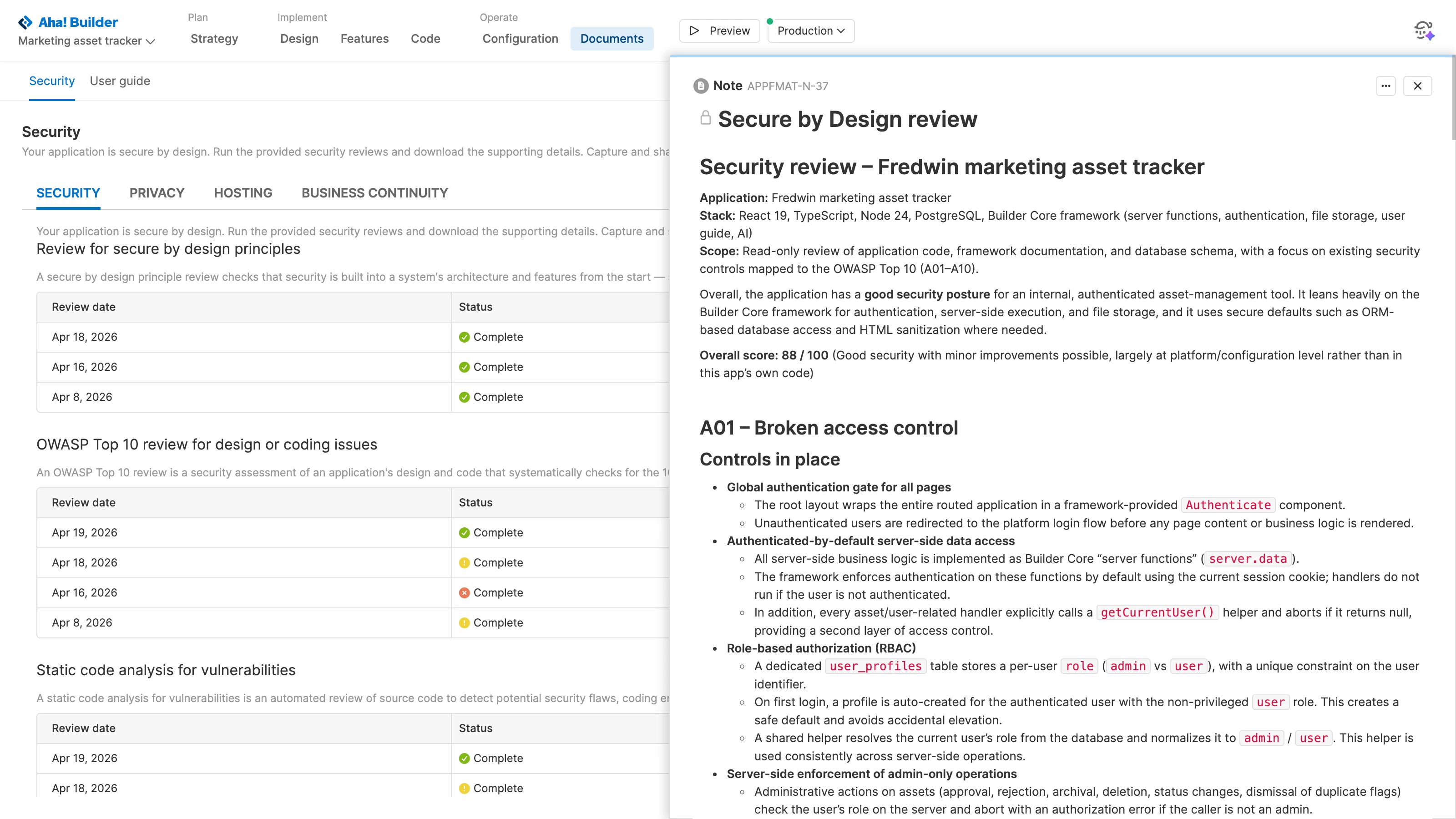Open the User guide tab
Screen dimensions: 1456x819
coord(120,81)
